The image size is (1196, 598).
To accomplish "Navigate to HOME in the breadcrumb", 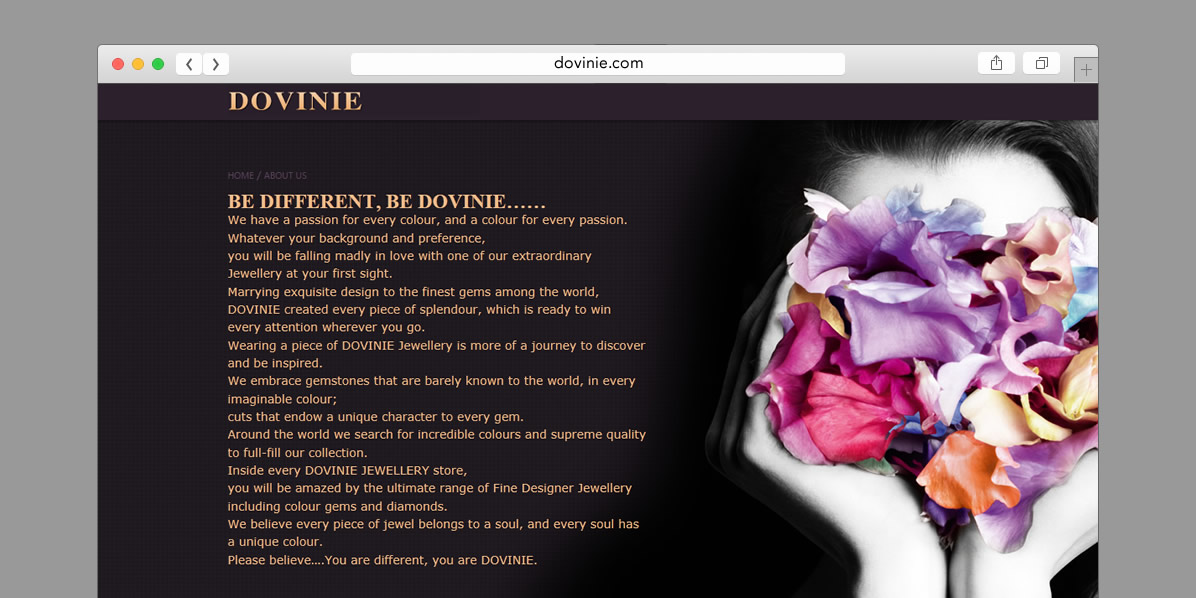I will point(241,176).
